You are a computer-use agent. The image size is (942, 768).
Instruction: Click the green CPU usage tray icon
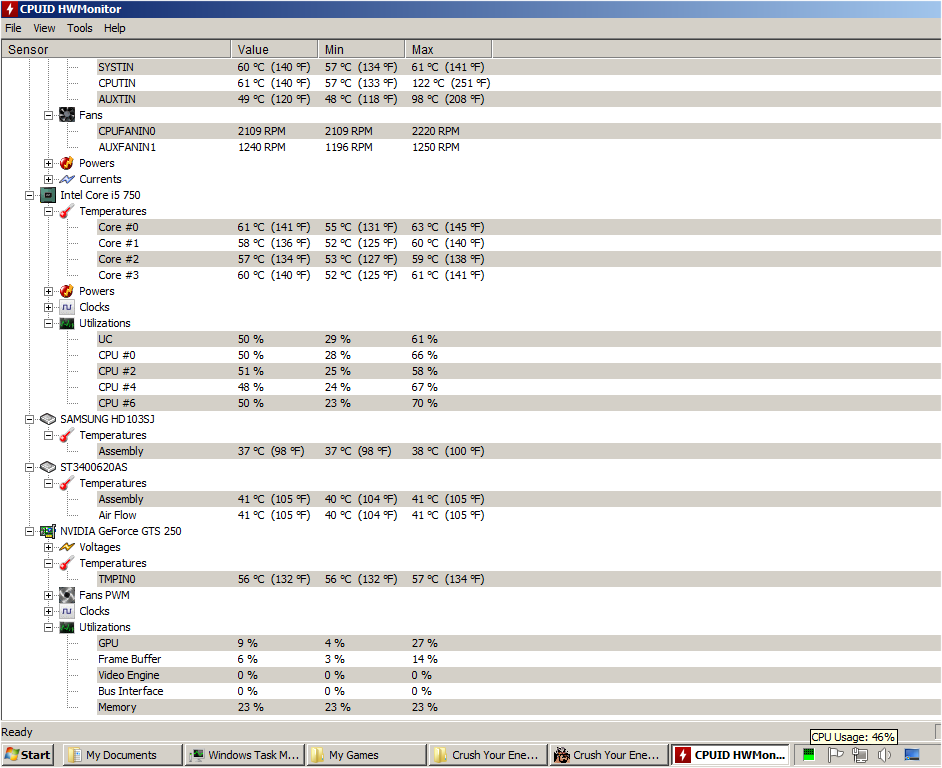tap(808, 754)
